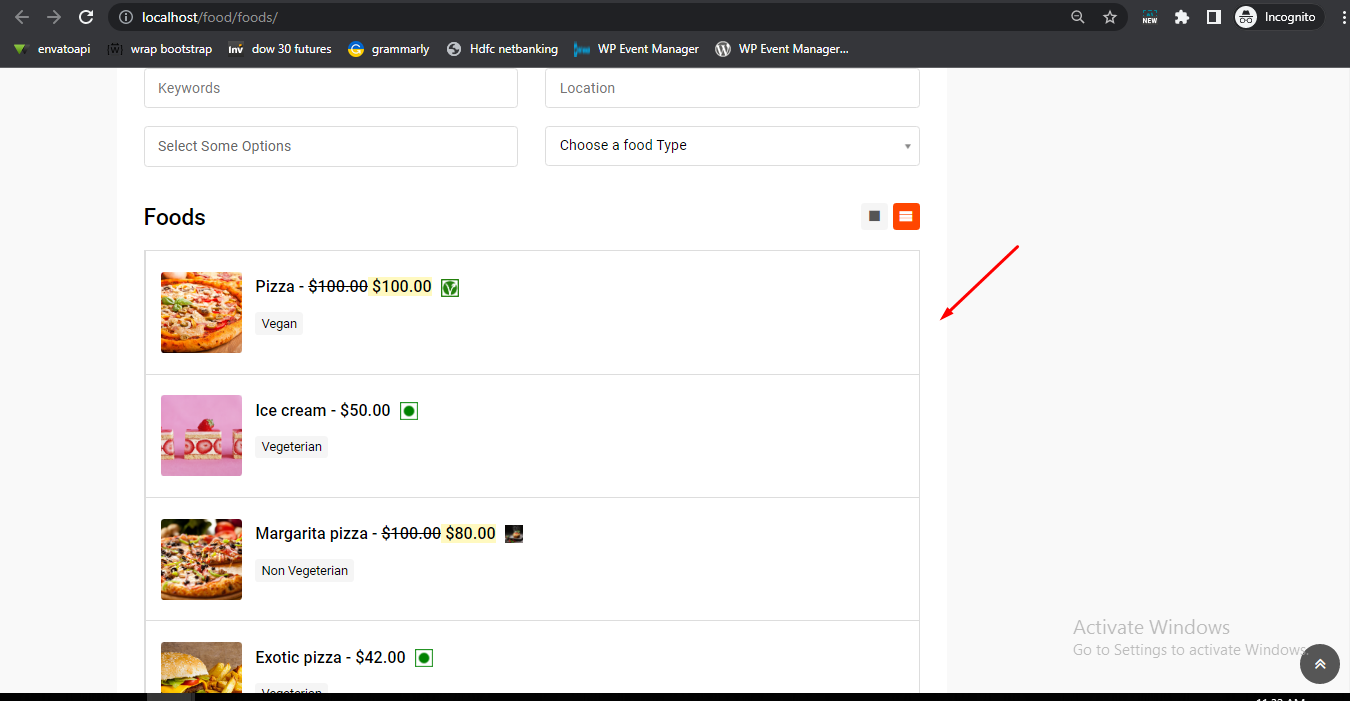This screenshot has width=1350, height=701.
Task: Click the Foods heading
Action: pos(175,217)
